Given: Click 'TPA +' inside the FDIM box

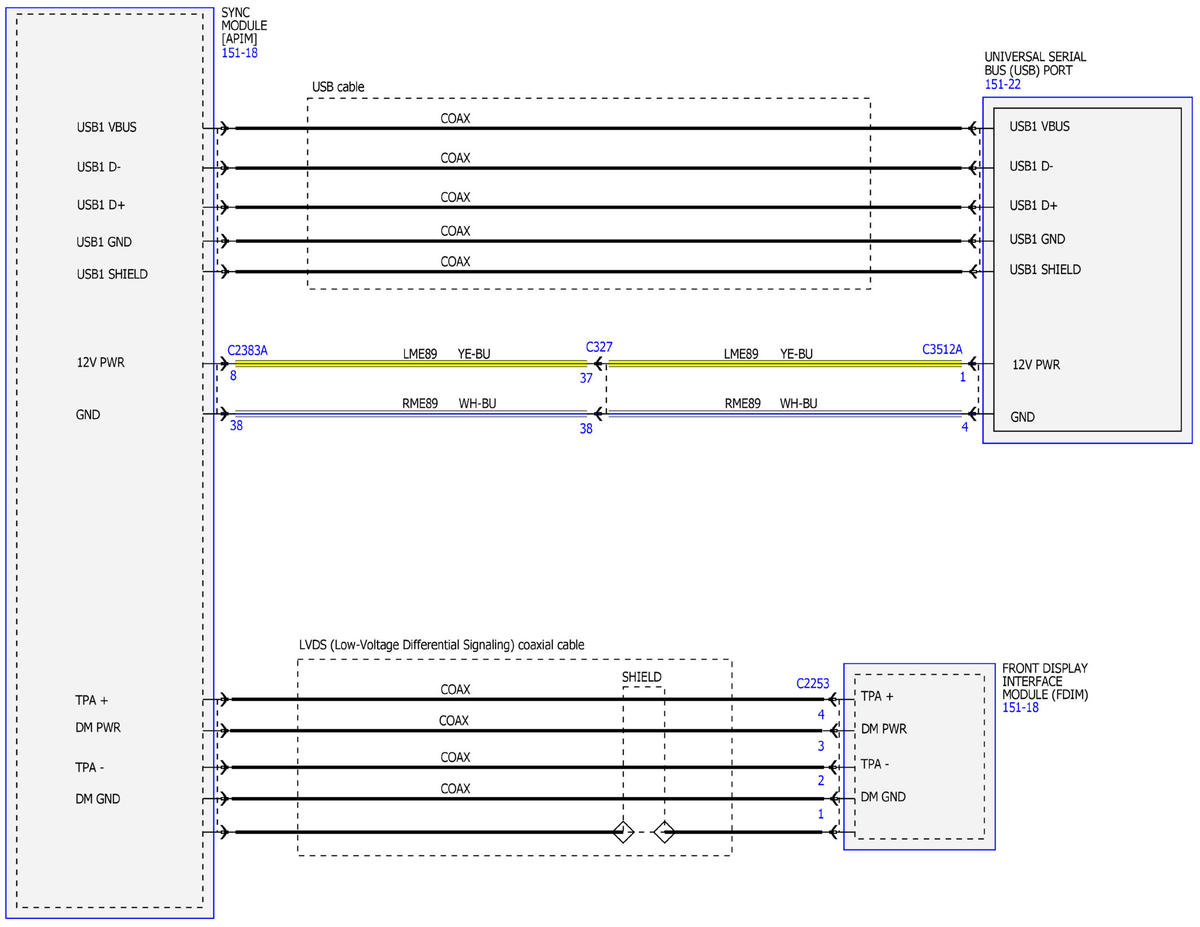Looking at the screenshot, I should click(877, 696).
